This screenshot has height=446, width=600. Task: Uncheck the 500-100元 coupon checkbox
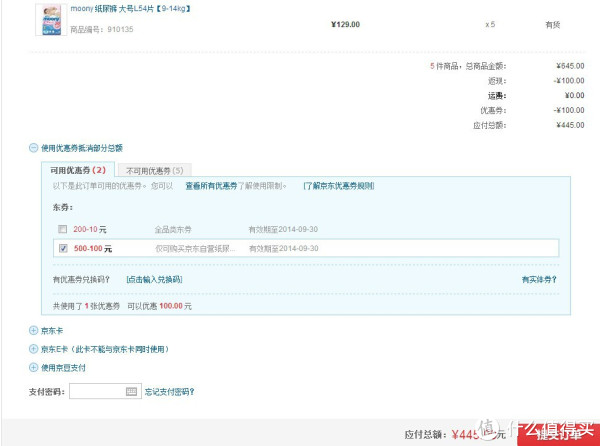tap(63, 249)
